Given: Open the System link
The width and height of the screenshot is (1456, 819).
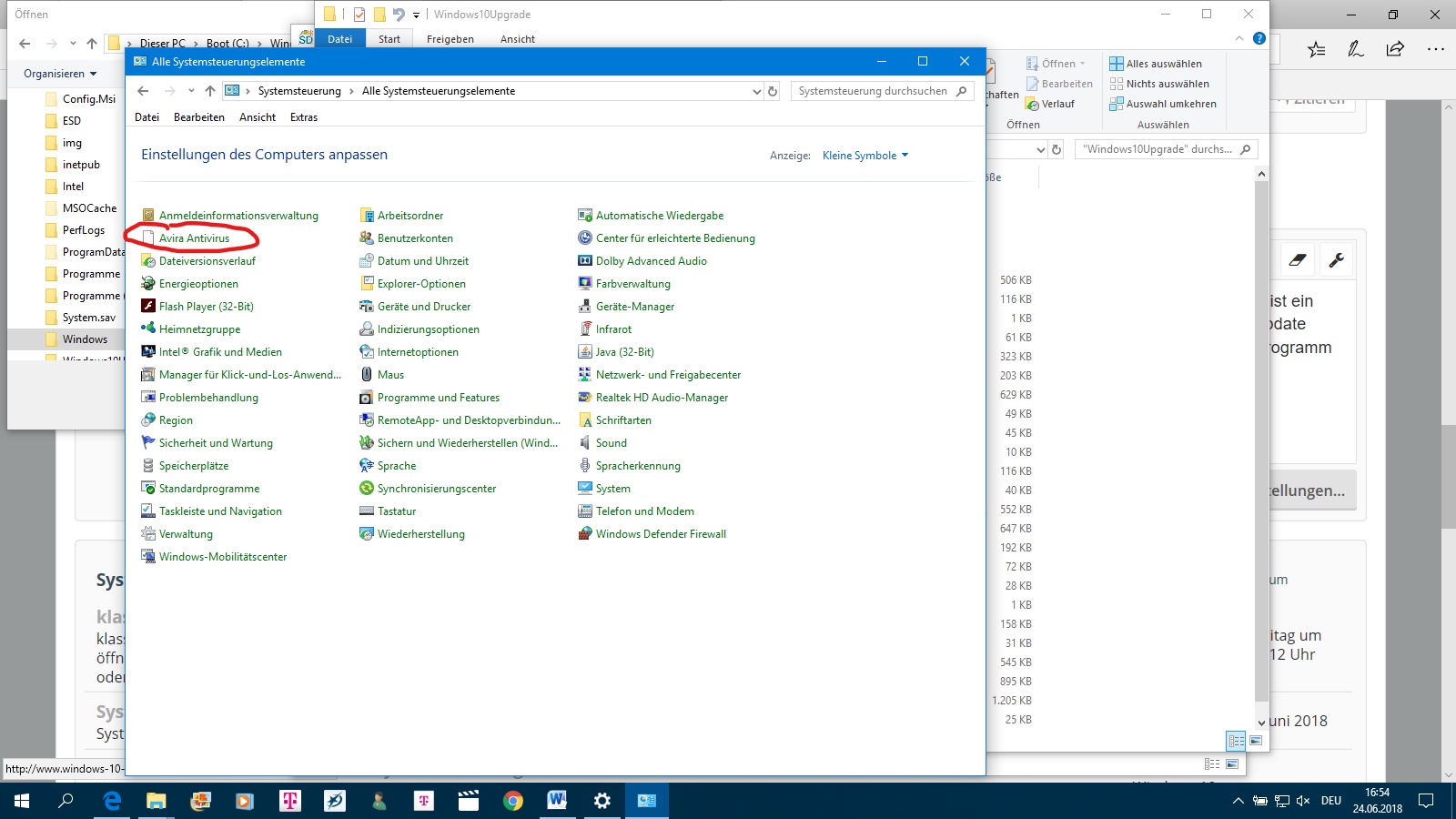Looking at the screenshot, I should (x=612, y=489).
